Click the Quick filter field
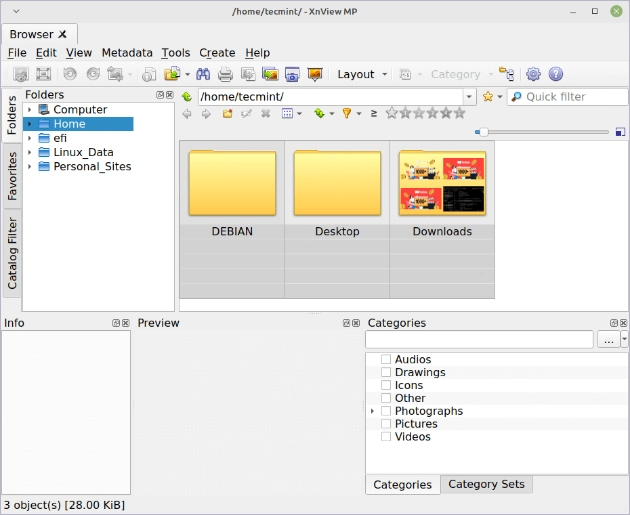 pos(568,97)
